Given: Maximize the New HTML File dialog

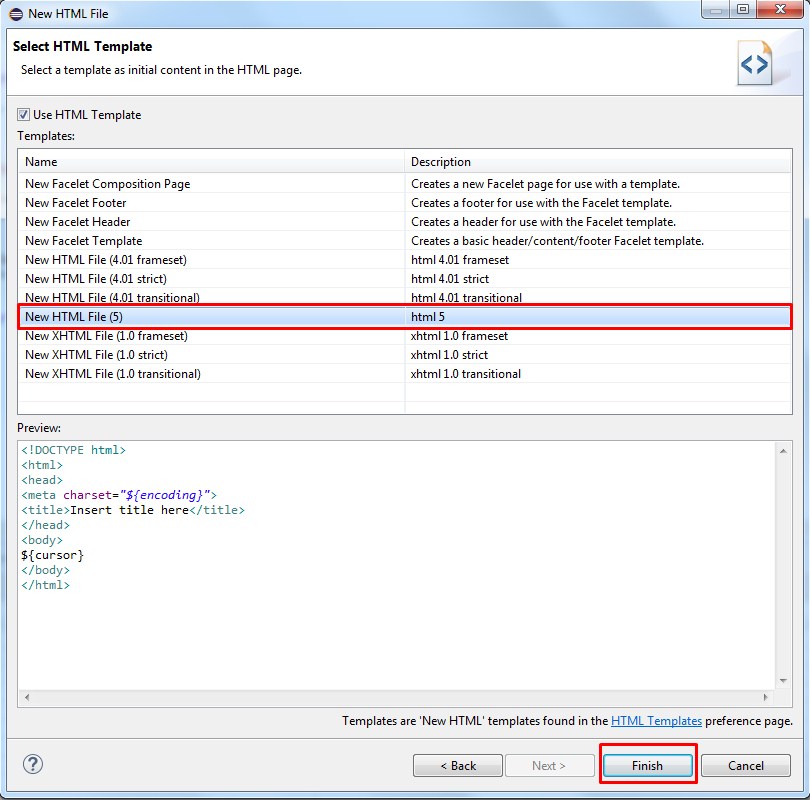Looking at the screenshot, I should [x=743, y=9].
